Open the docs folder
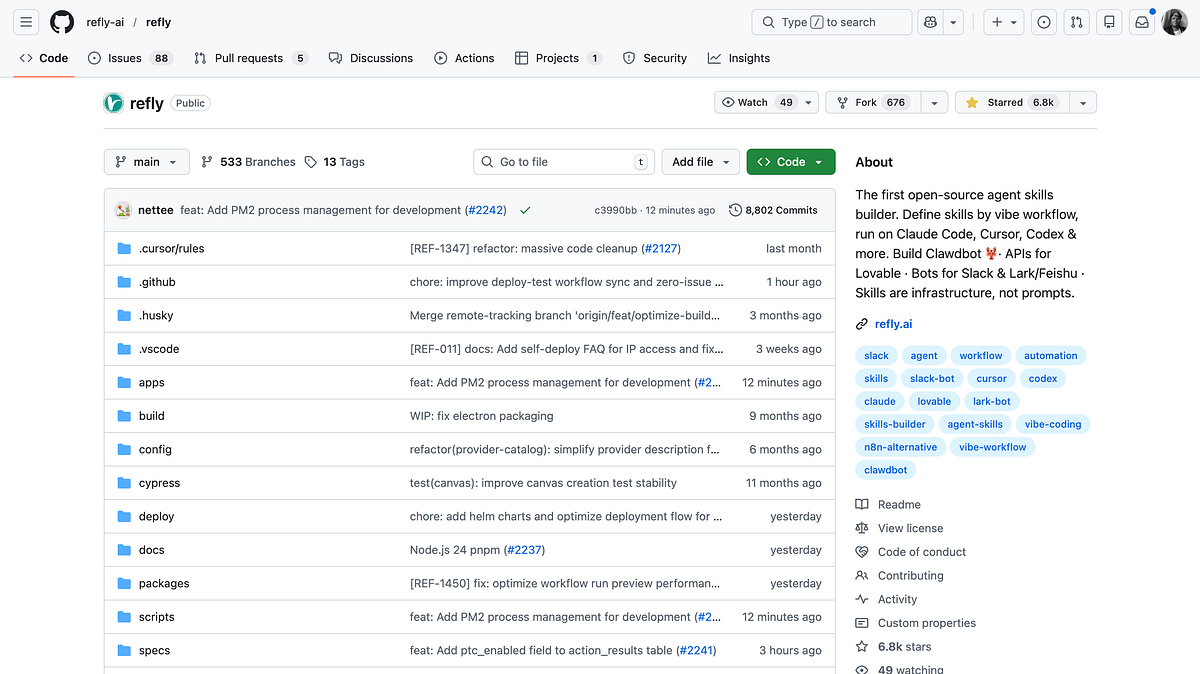 (152, 550)
